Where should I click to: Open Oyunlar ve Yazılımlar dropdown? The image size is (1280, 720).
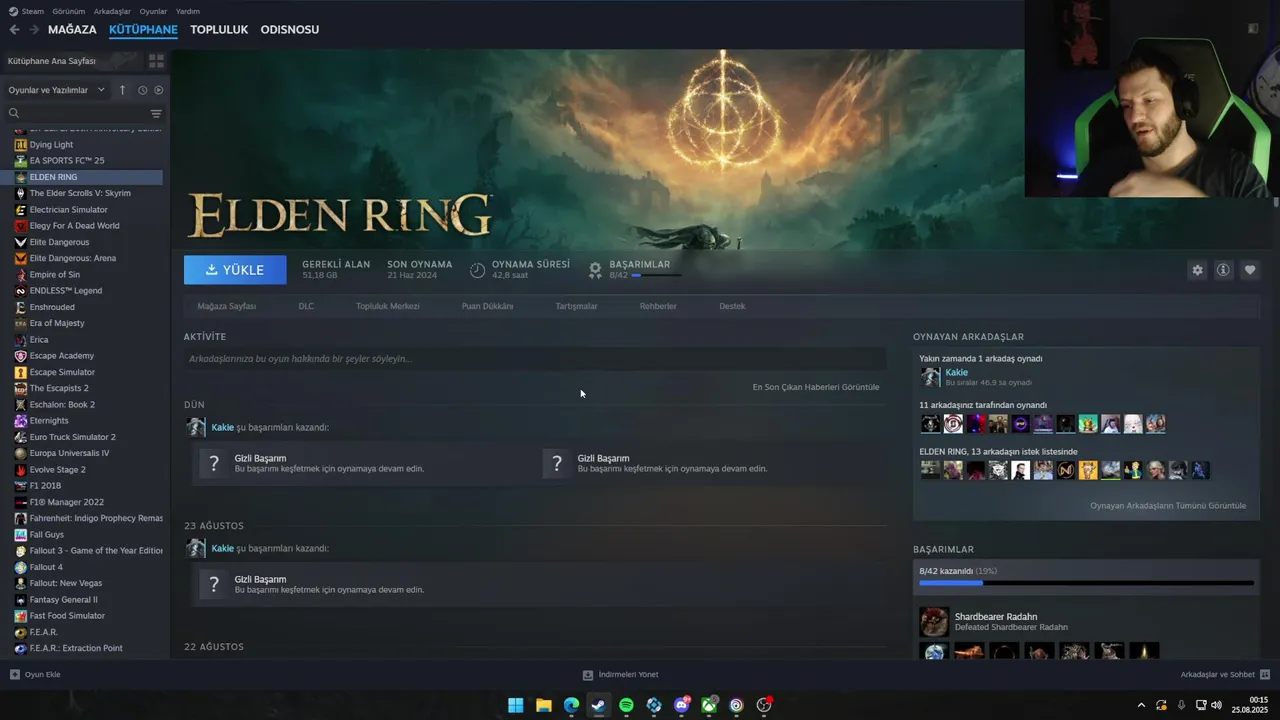pyautogui.click(x=56, y=90)
